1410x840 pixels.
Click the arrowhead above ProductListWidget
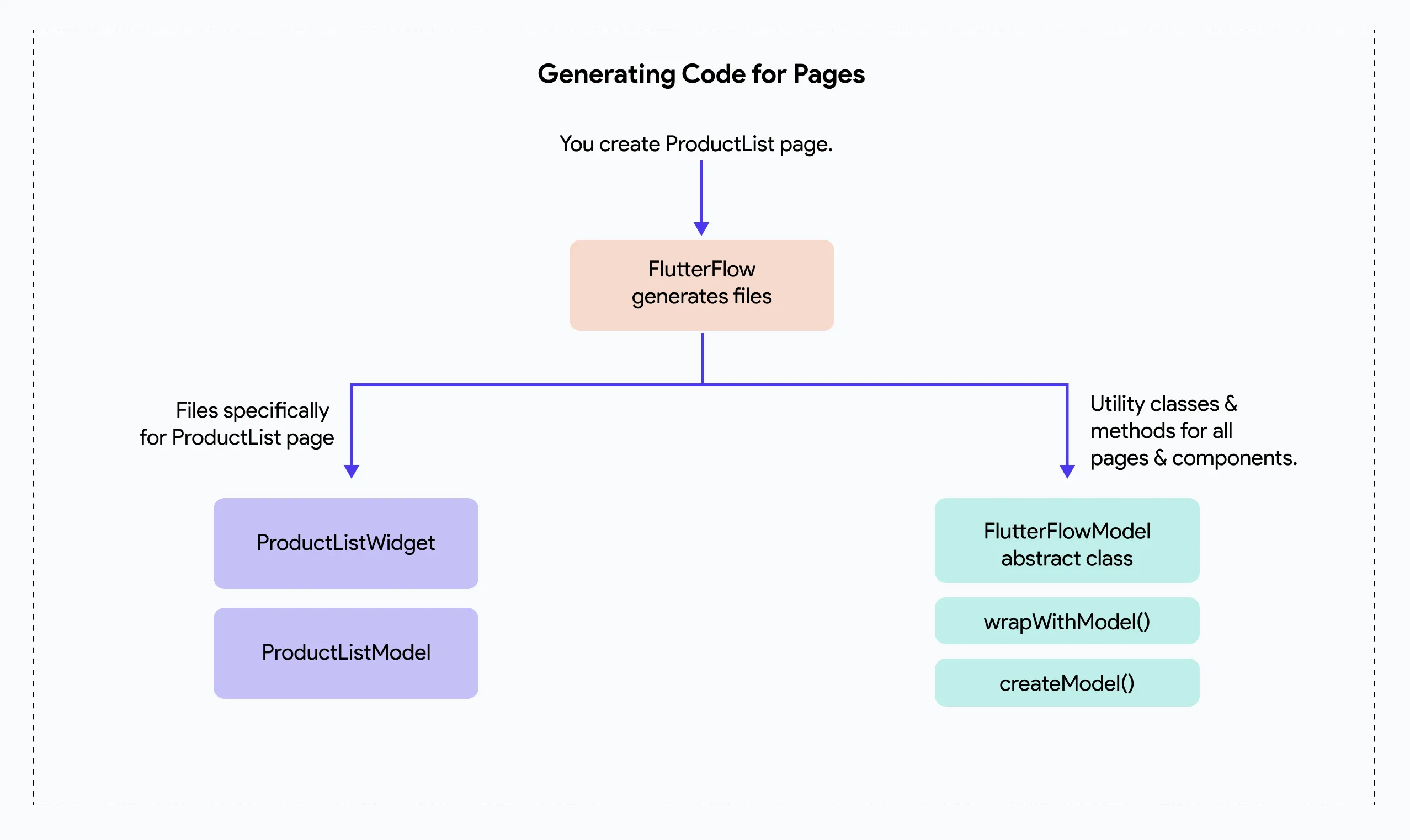(352, 472)
